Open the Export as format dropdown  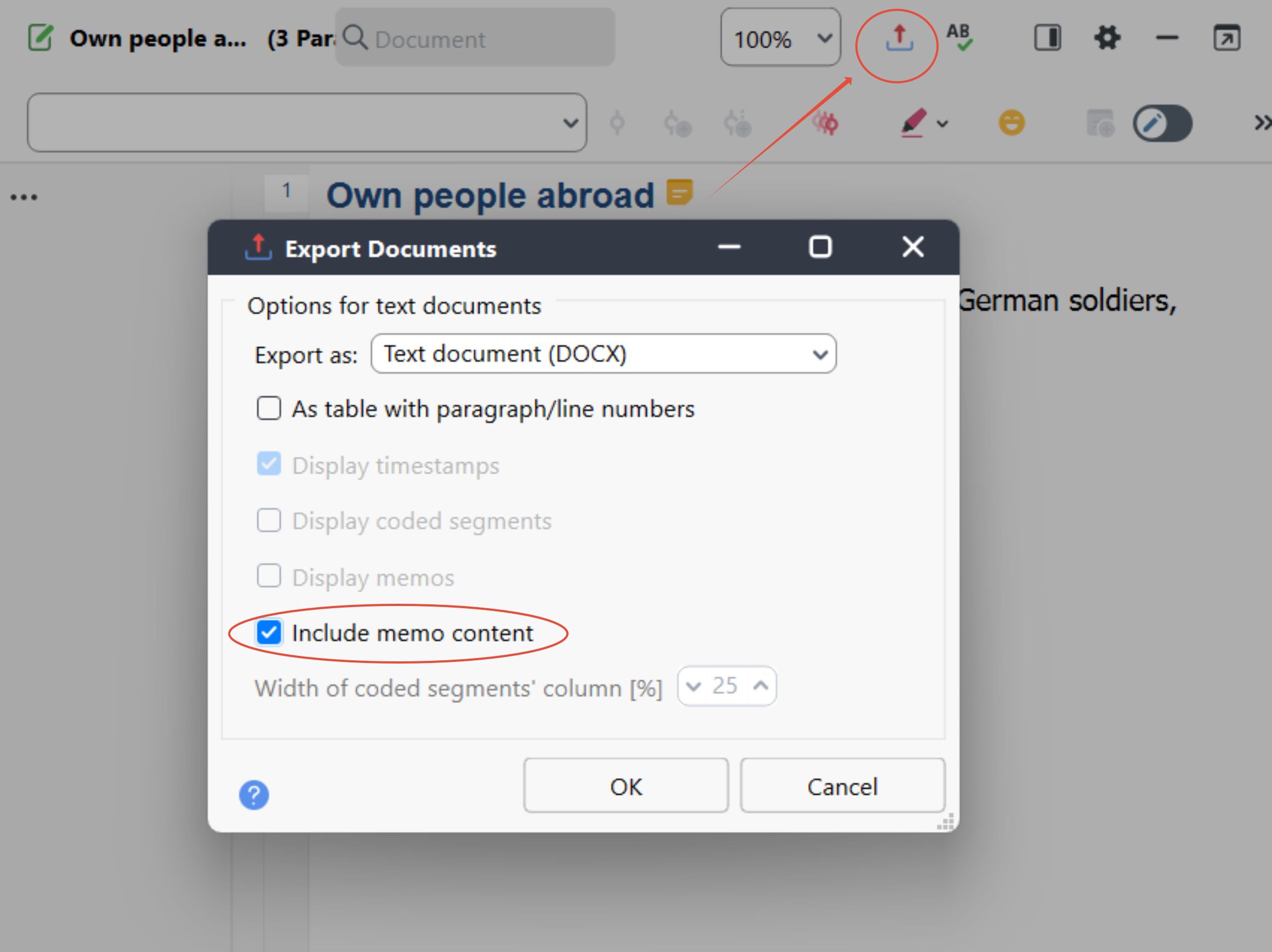(603, 354)
